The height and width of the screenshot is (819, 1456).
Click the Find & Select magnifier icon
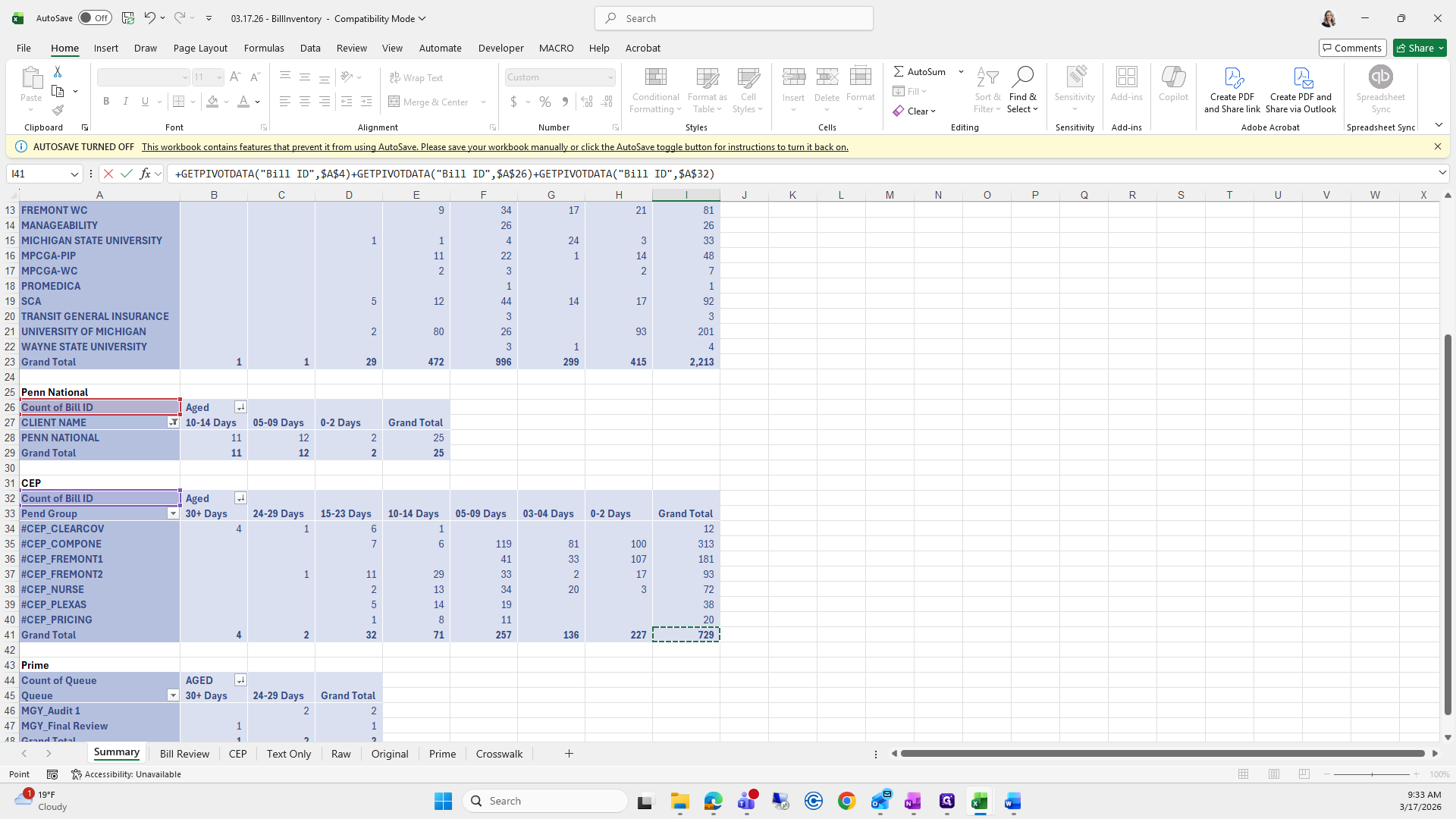(x=1022, y=77)
